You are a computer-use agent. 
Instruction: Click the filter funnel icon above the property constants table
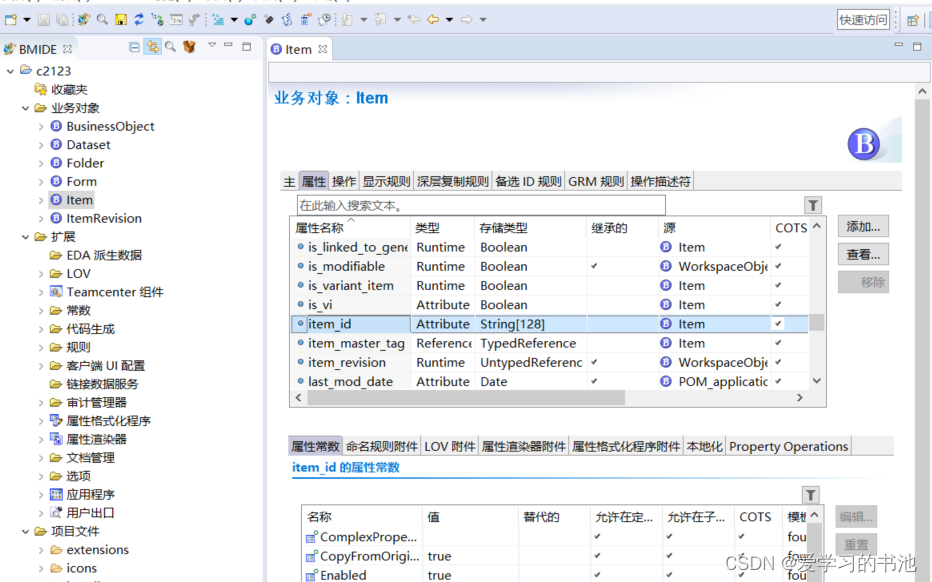click(810, 494)
